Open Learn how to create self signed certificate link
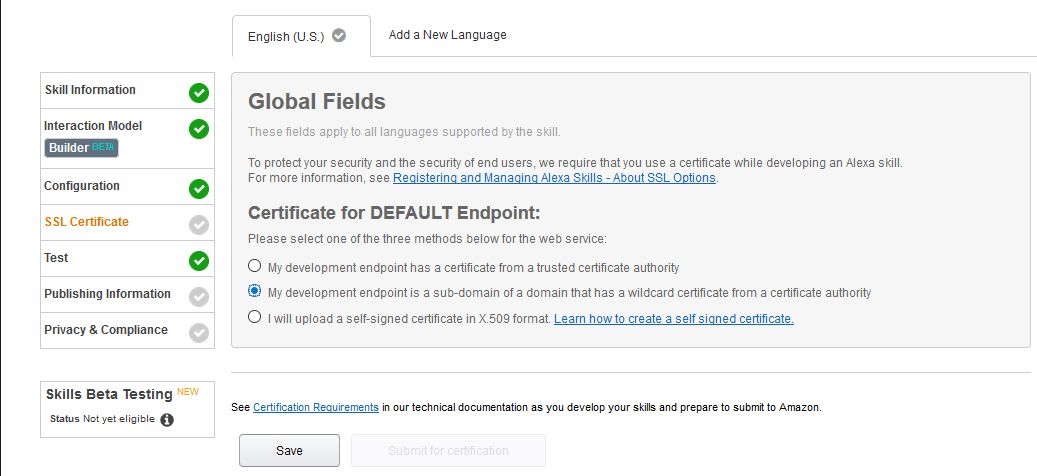 (x=673, y=319)
